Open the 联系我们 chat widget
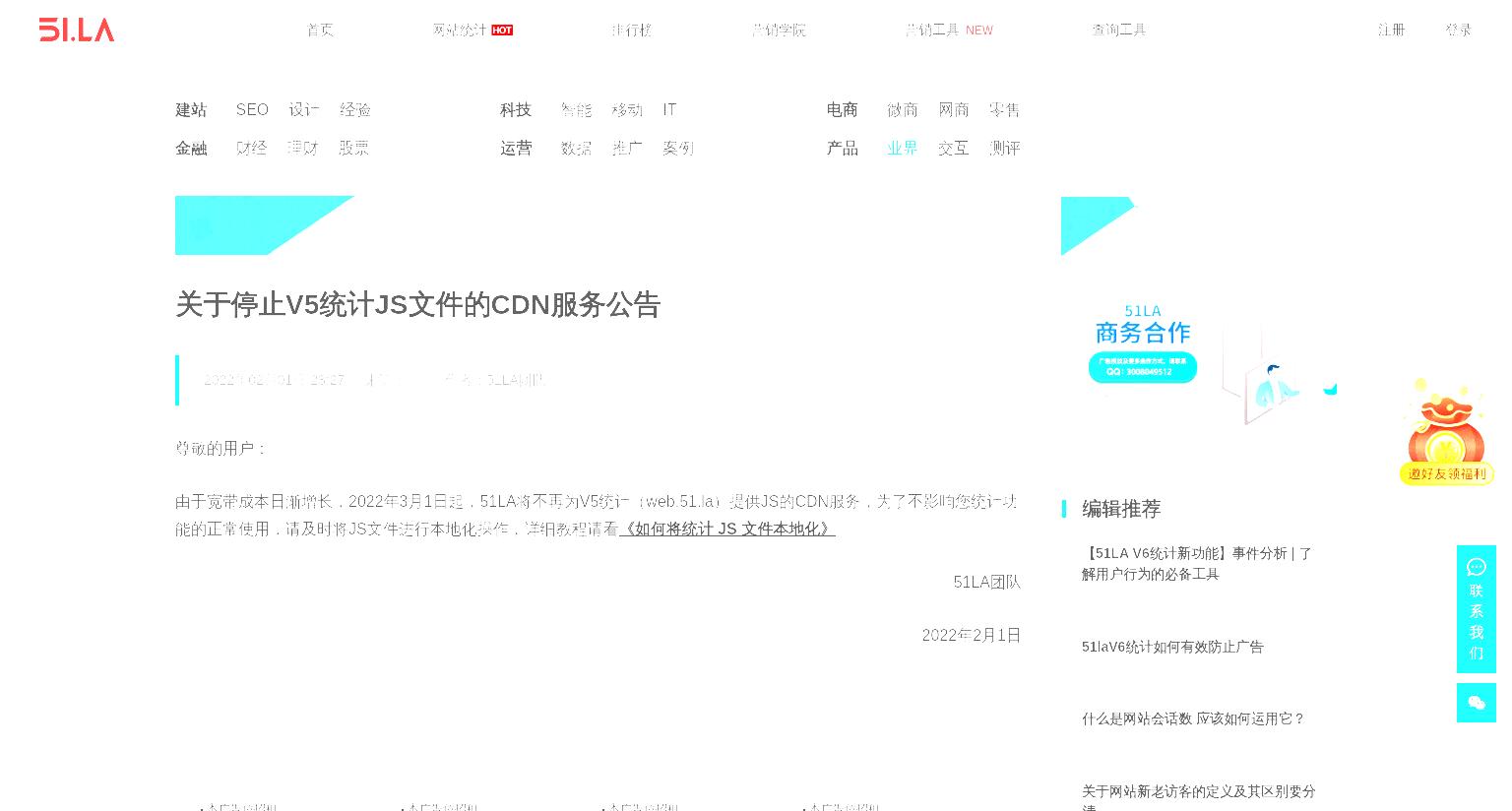 coord(1476,609)
